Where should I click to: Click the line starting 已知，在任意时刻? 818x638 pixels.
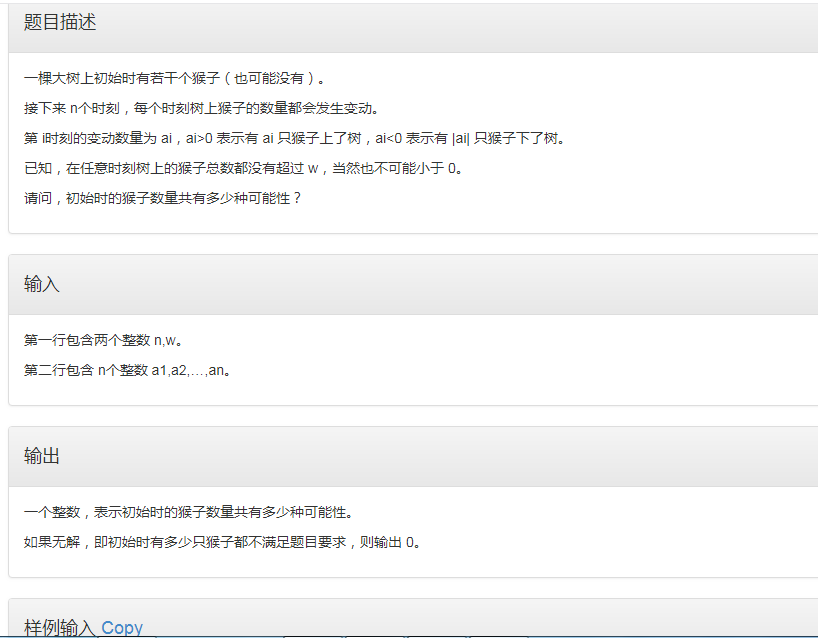[244, 168]
